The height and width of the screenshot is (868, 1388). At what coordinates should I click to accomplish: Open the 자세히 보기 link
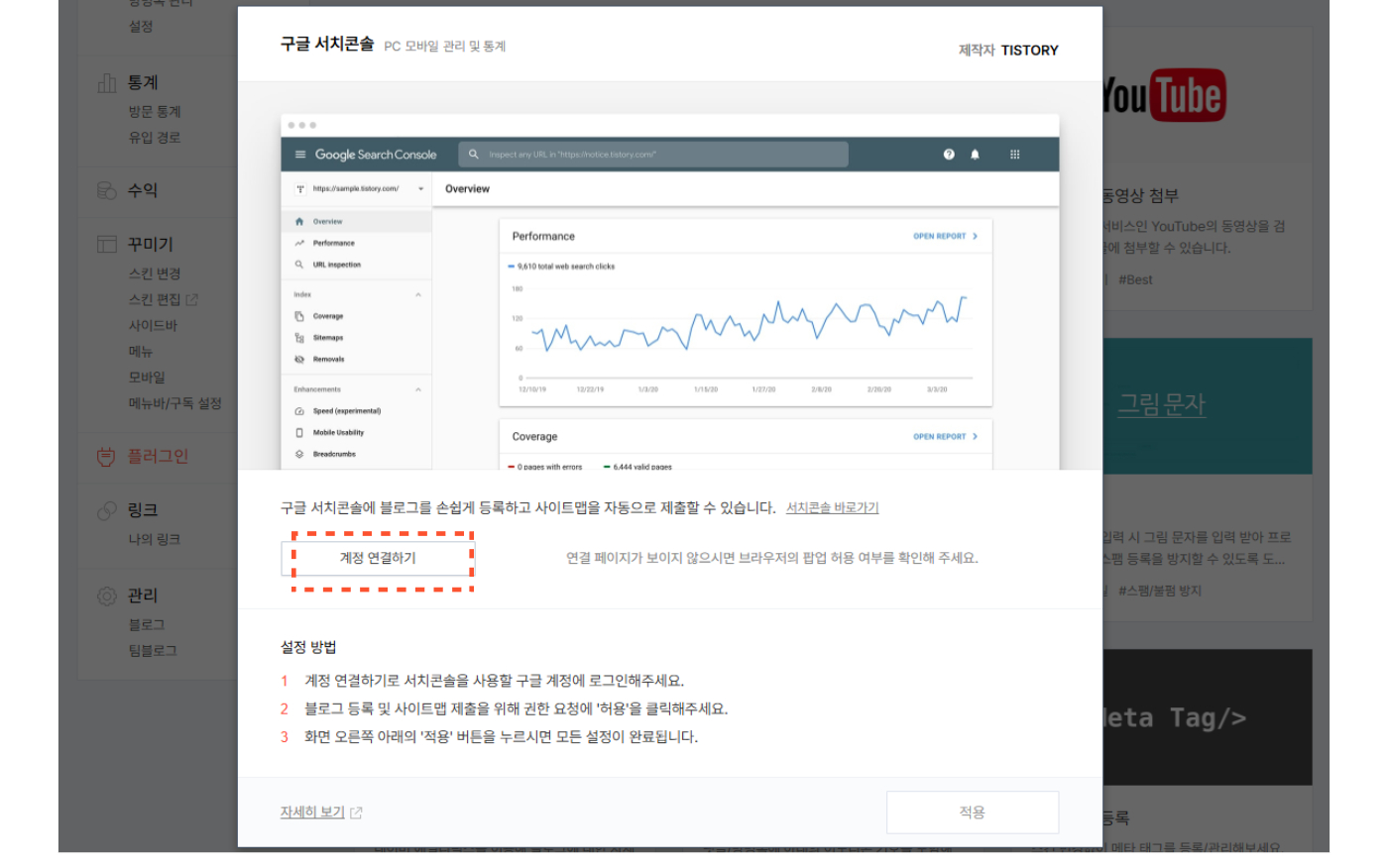coord(312,813)
